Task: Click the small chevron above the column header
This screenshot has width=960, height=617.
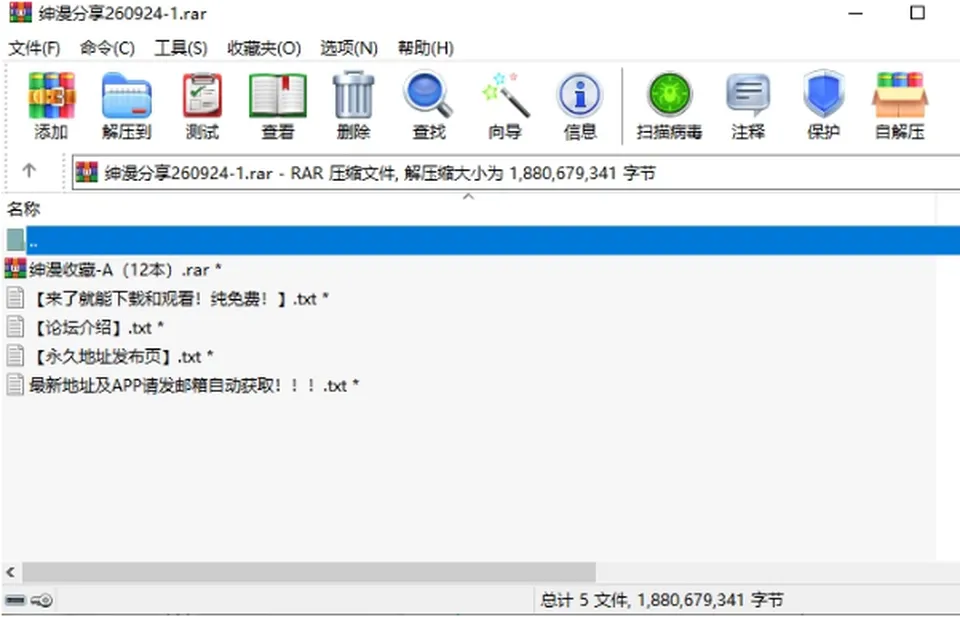Action: click(468, 196)
